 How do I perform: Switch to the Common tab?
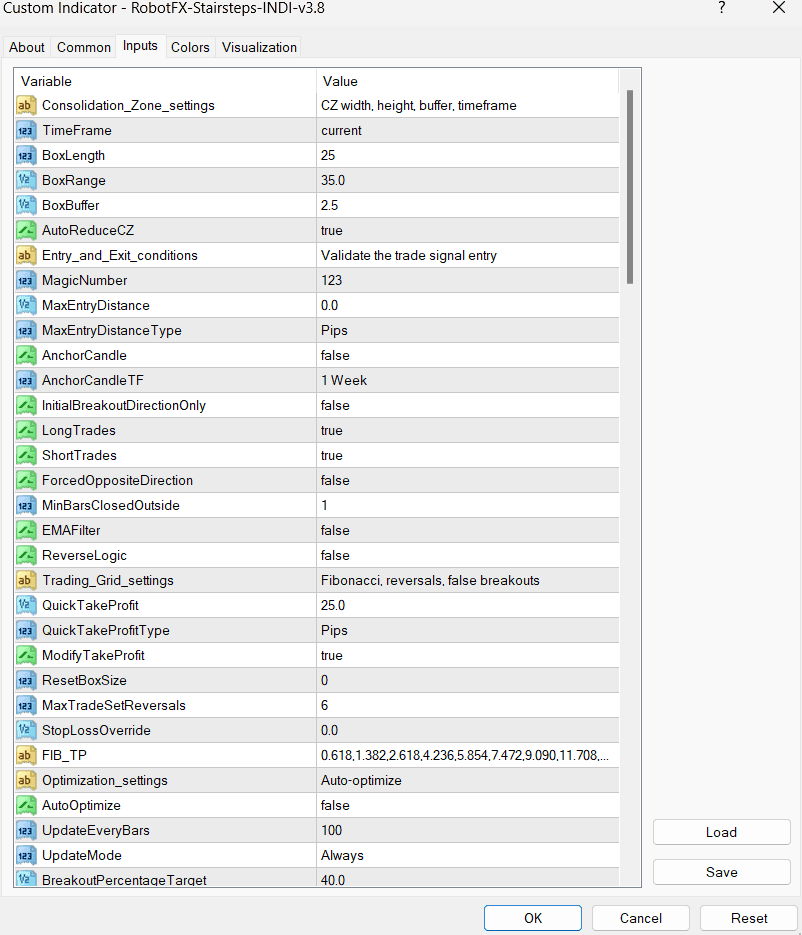[x=84, y=47]
